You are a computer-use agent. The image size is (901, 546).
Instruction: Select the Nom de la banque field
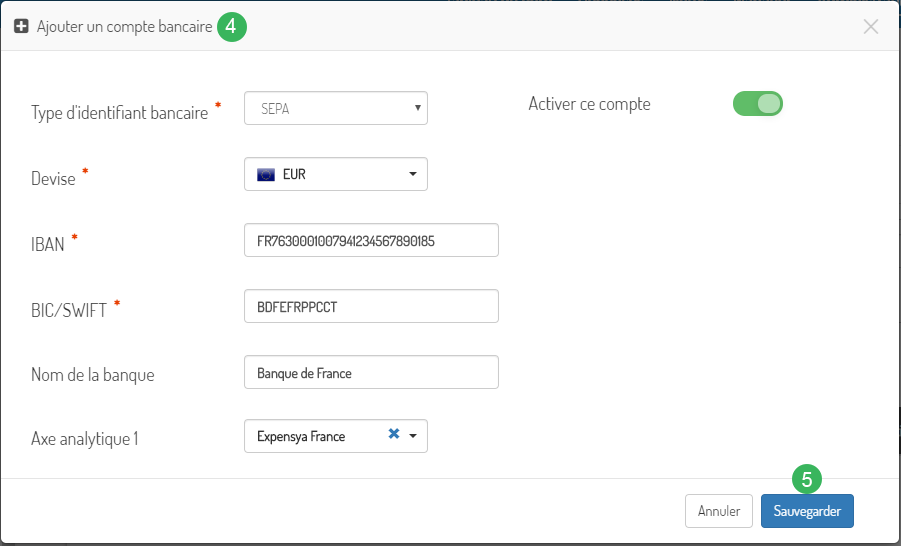click(x=371, y=372)
